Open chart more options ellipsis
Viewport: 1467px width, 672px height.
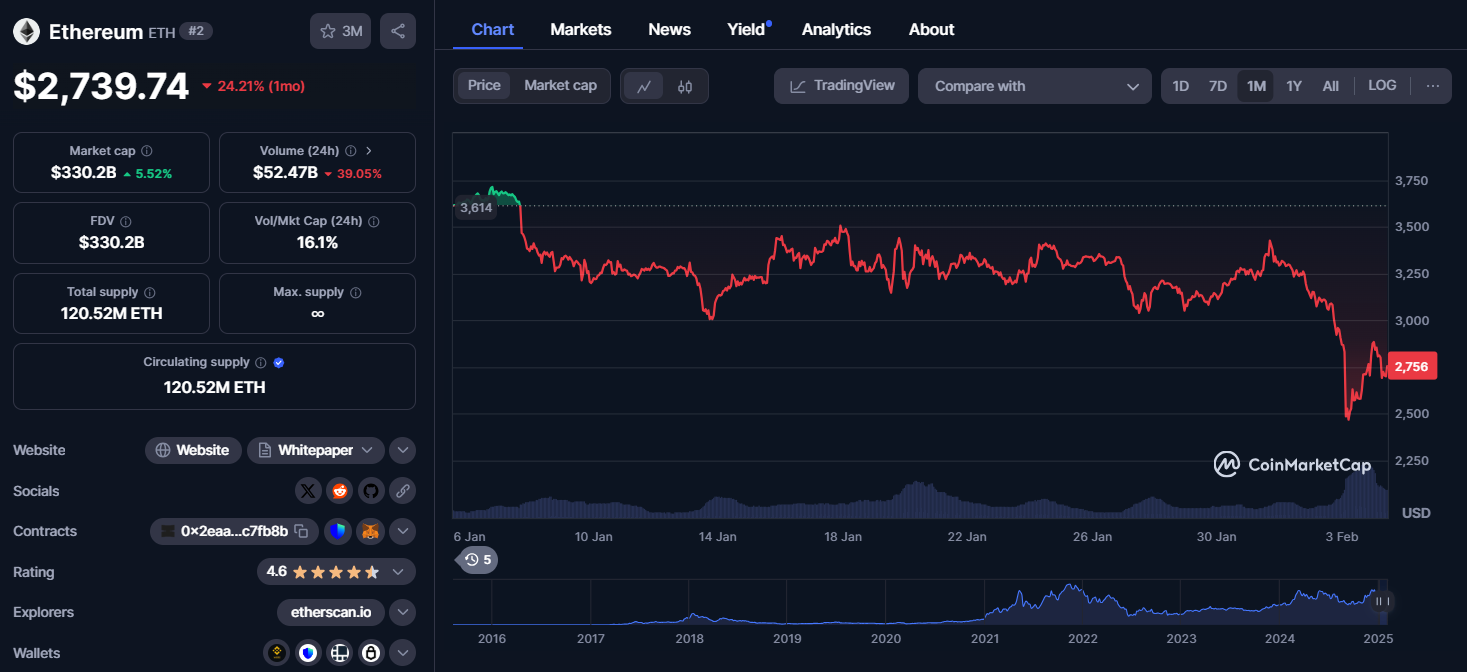coord(1433,86)
